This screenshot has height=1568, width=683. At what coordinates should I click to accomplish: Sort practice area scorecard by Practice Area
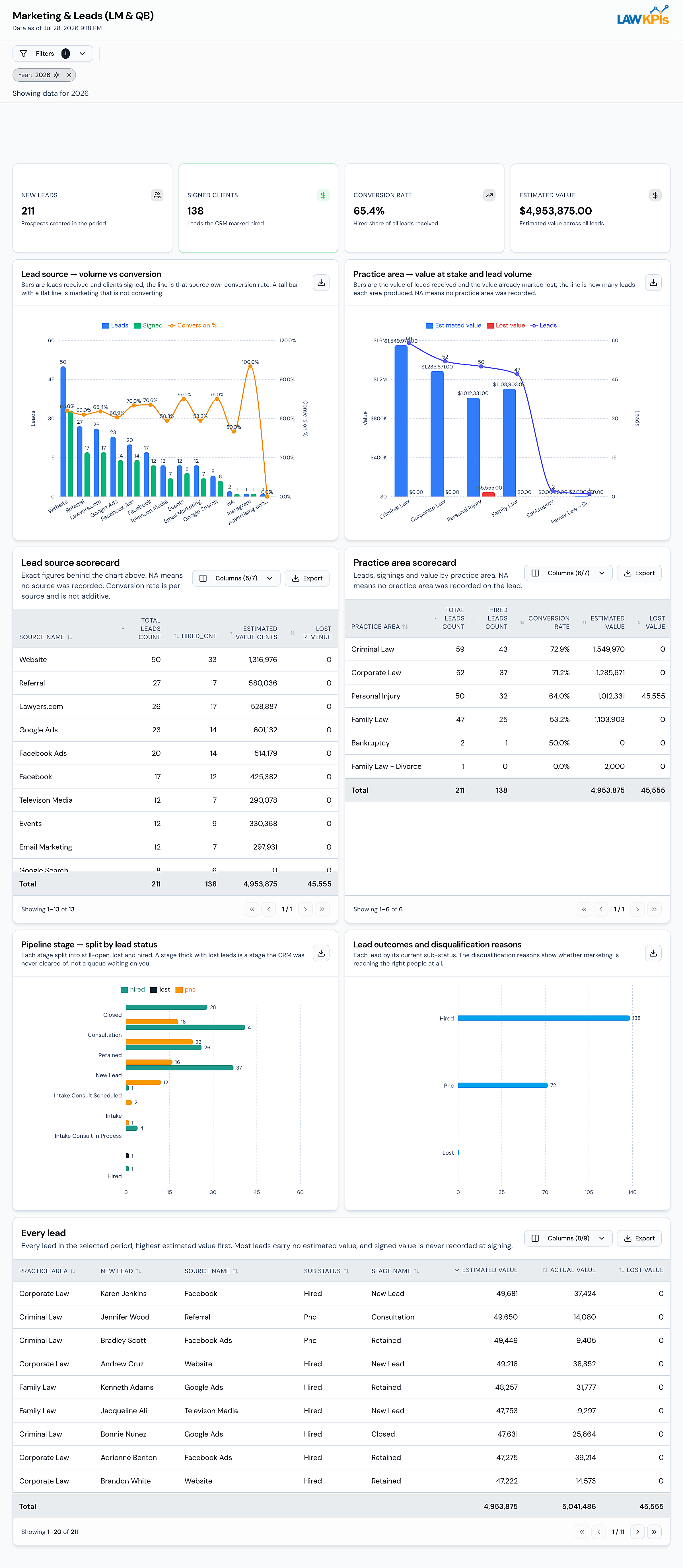379,627
